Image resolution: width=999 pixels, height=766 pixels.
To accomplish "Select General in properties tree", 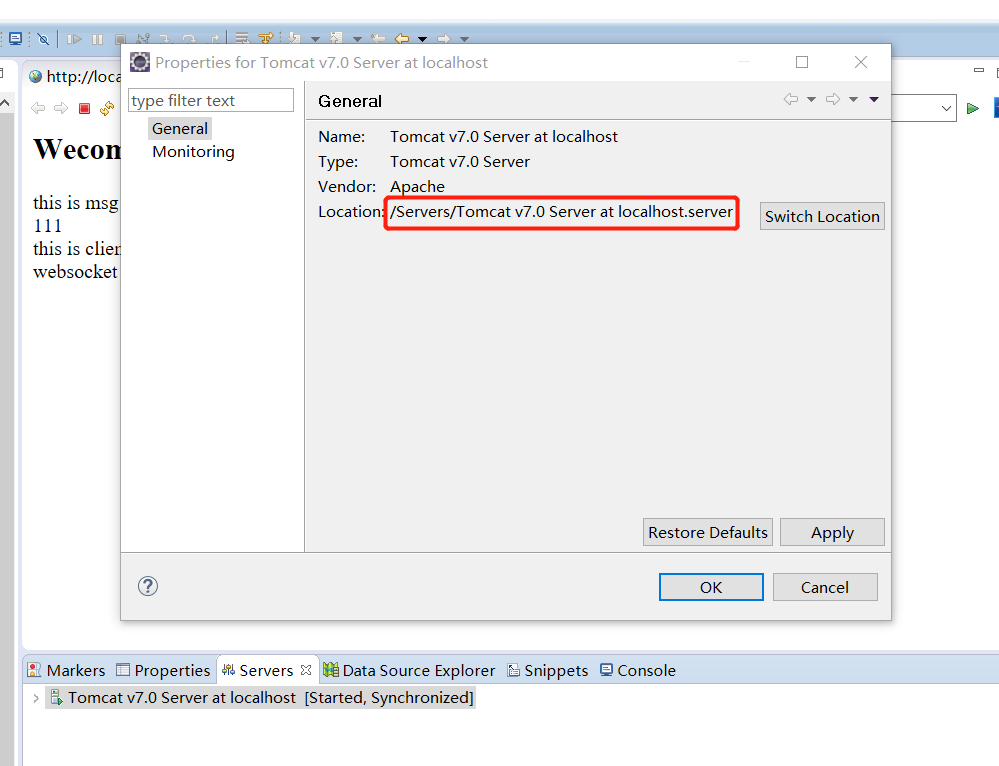I will click(x=180, y=129).
